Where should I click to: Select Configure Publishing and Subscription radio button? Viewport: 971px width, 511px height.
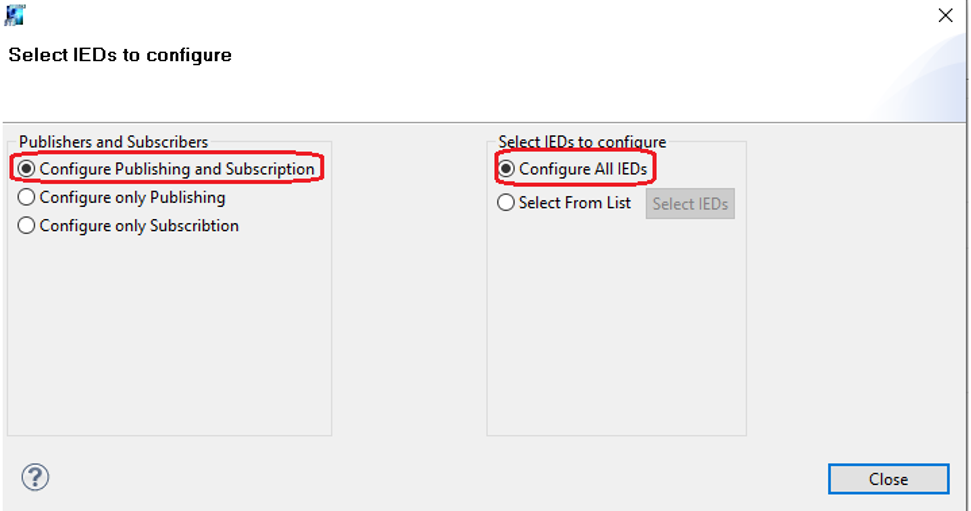(x=27, y=169)
